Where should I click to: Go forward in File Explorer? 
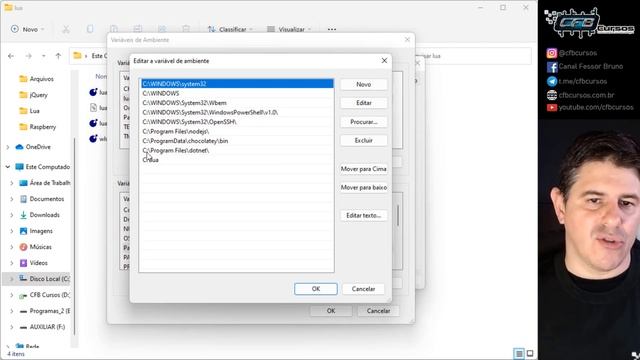tap(28, 56)
